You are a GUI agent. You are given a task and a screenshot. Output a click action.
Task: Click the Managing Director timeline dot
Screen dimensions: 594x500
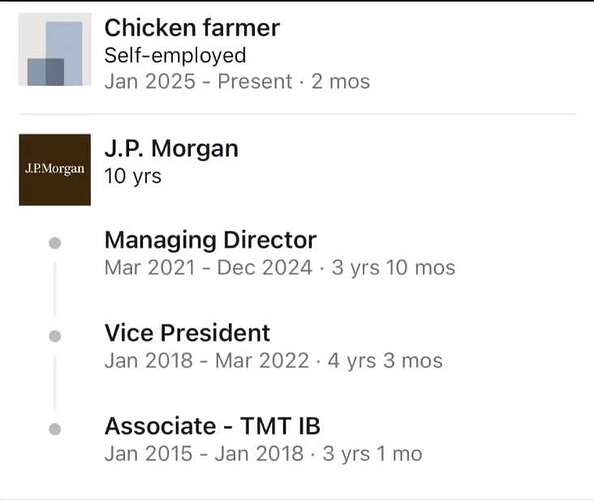click(55, 243)
